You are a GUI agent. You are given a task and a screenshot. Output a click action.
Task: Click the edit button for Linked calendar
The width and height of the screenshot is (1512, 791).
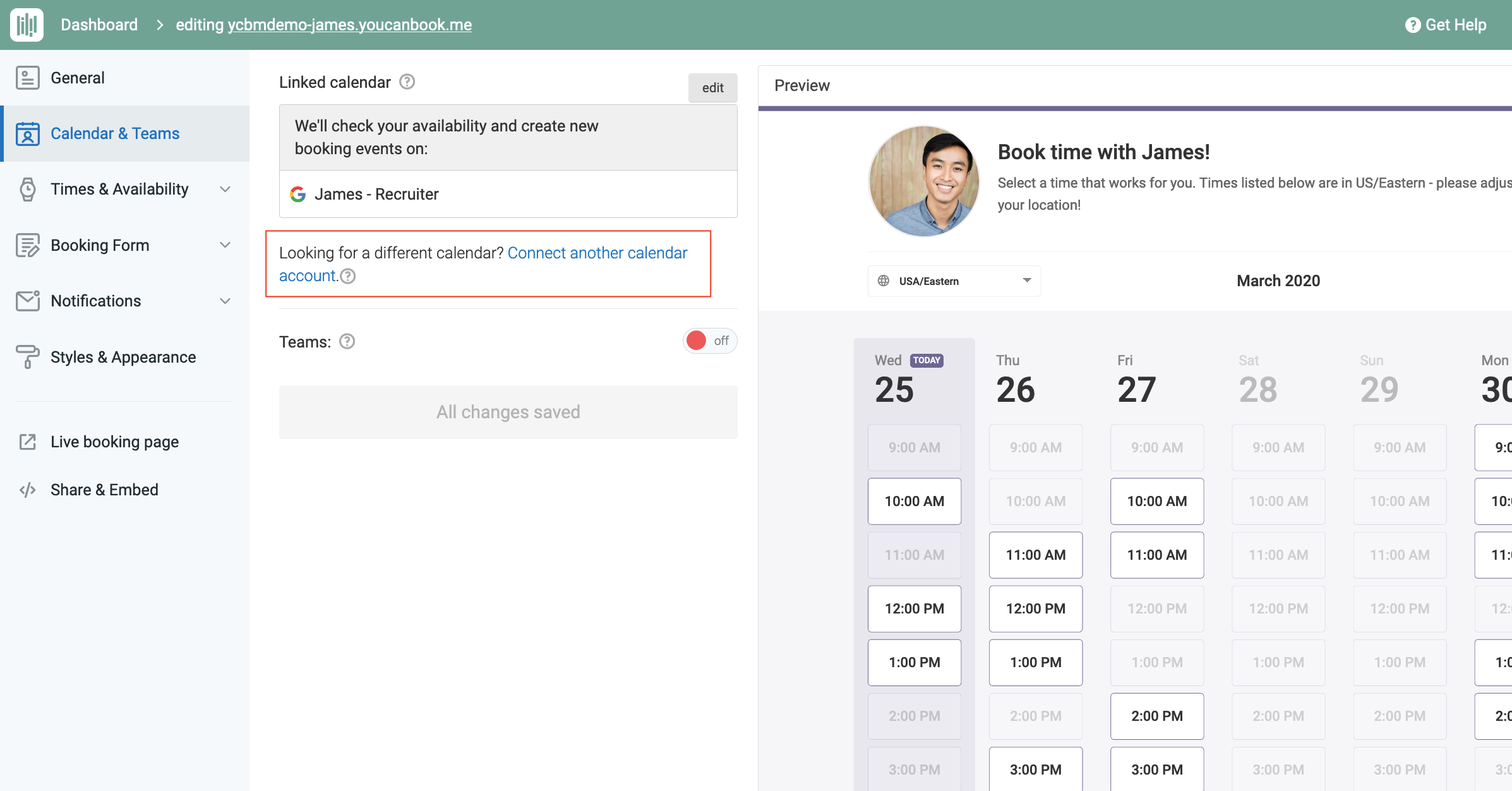pyautogui.click(x=712, y=88)
